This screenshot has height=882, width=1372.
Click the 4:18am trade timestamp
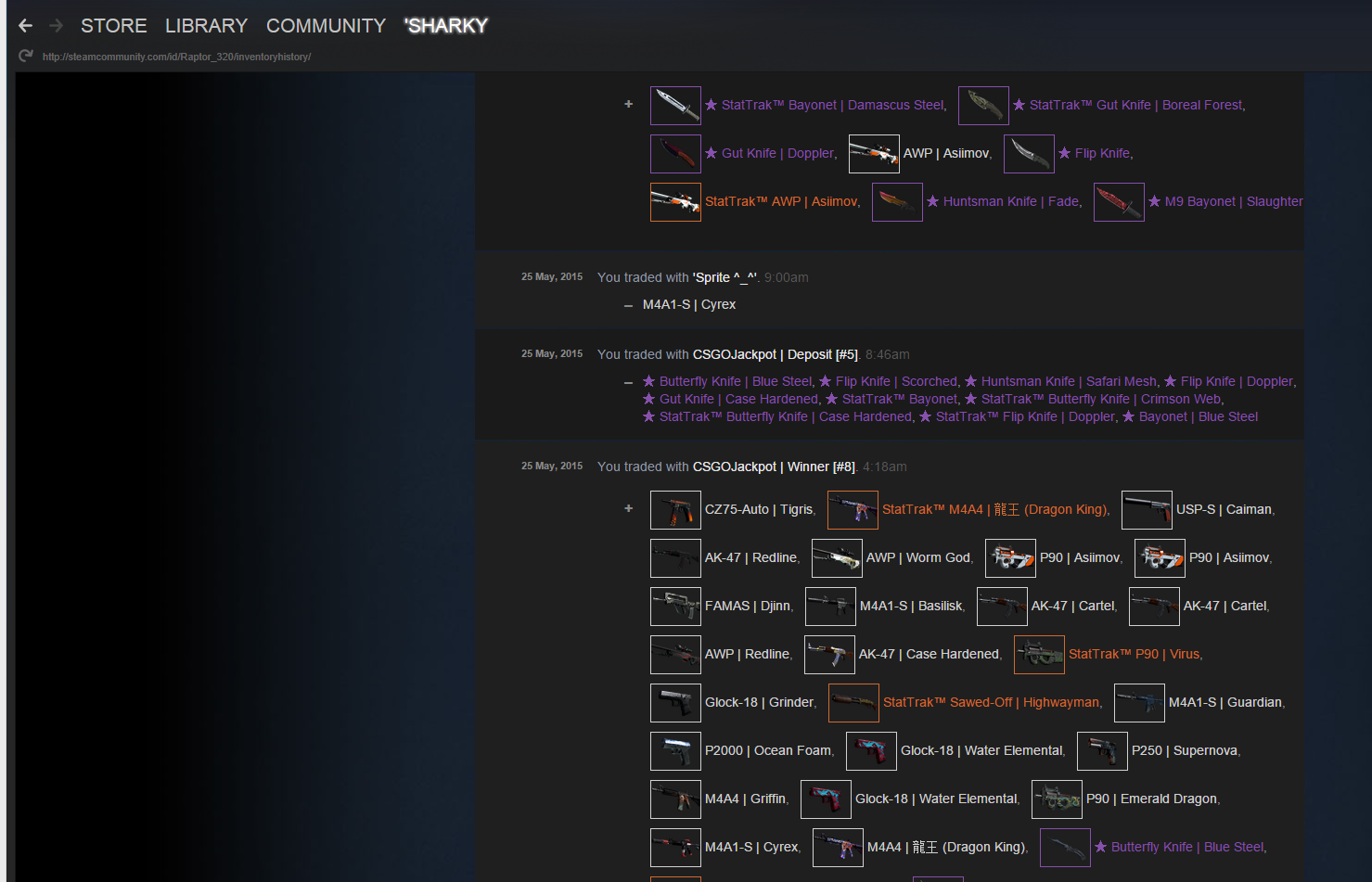click(885, 467)
